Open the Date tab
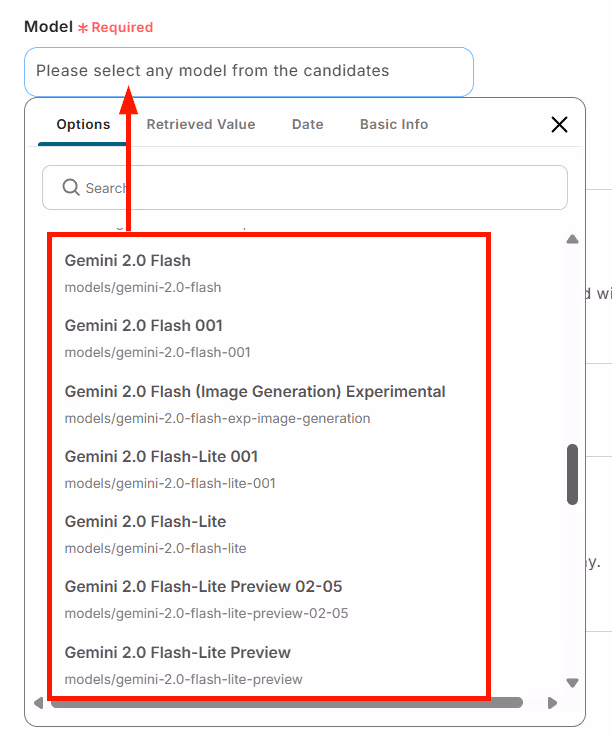 308,124
